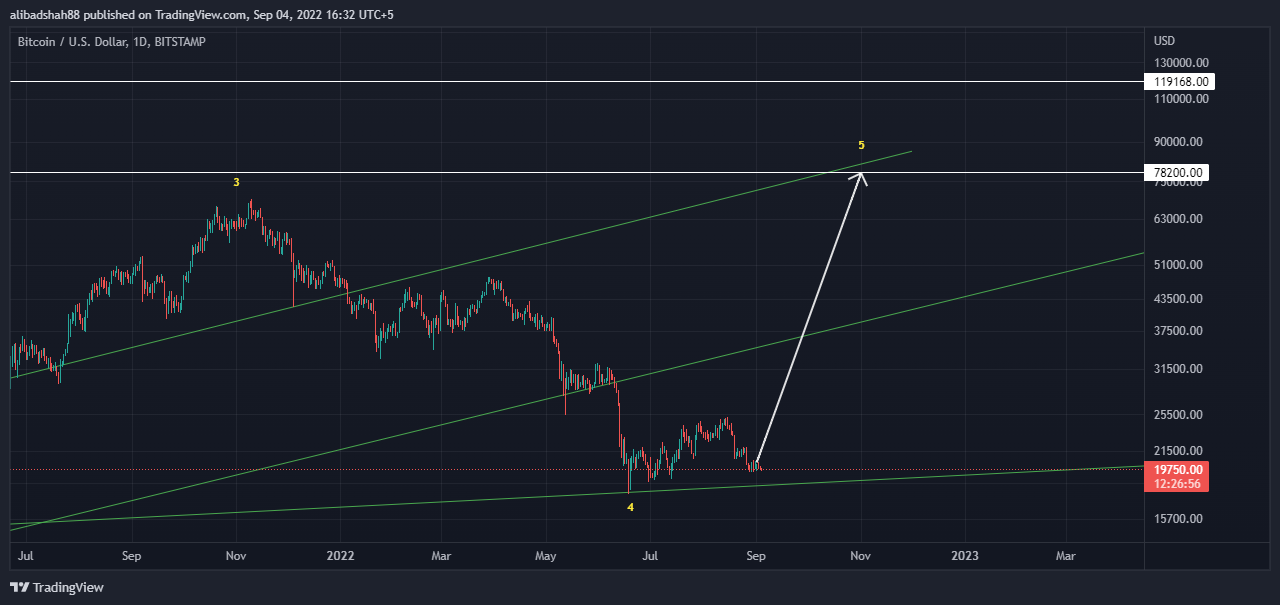
Task: Click the Bitcoin / U.S. Dollar chart title
Action: coord(112,41)
